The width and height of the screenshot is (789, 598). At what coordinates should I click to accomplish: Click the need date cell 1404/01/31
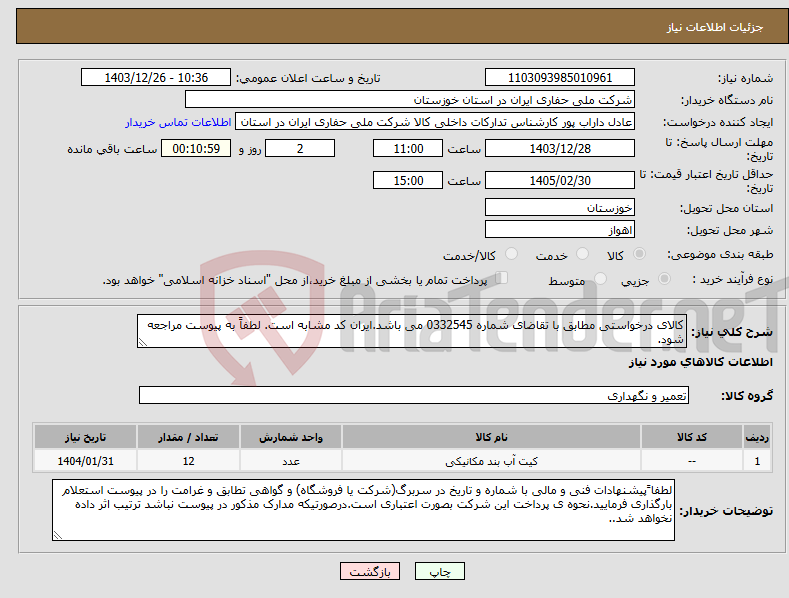click(x=85, y=461)
